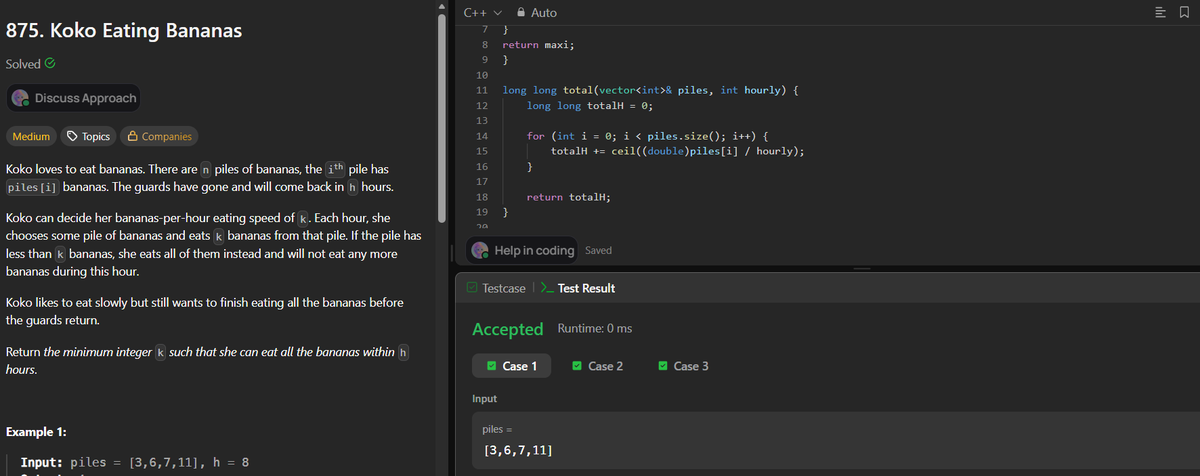
Task: Click the Companies lock icon
Action: click(133, 136)
